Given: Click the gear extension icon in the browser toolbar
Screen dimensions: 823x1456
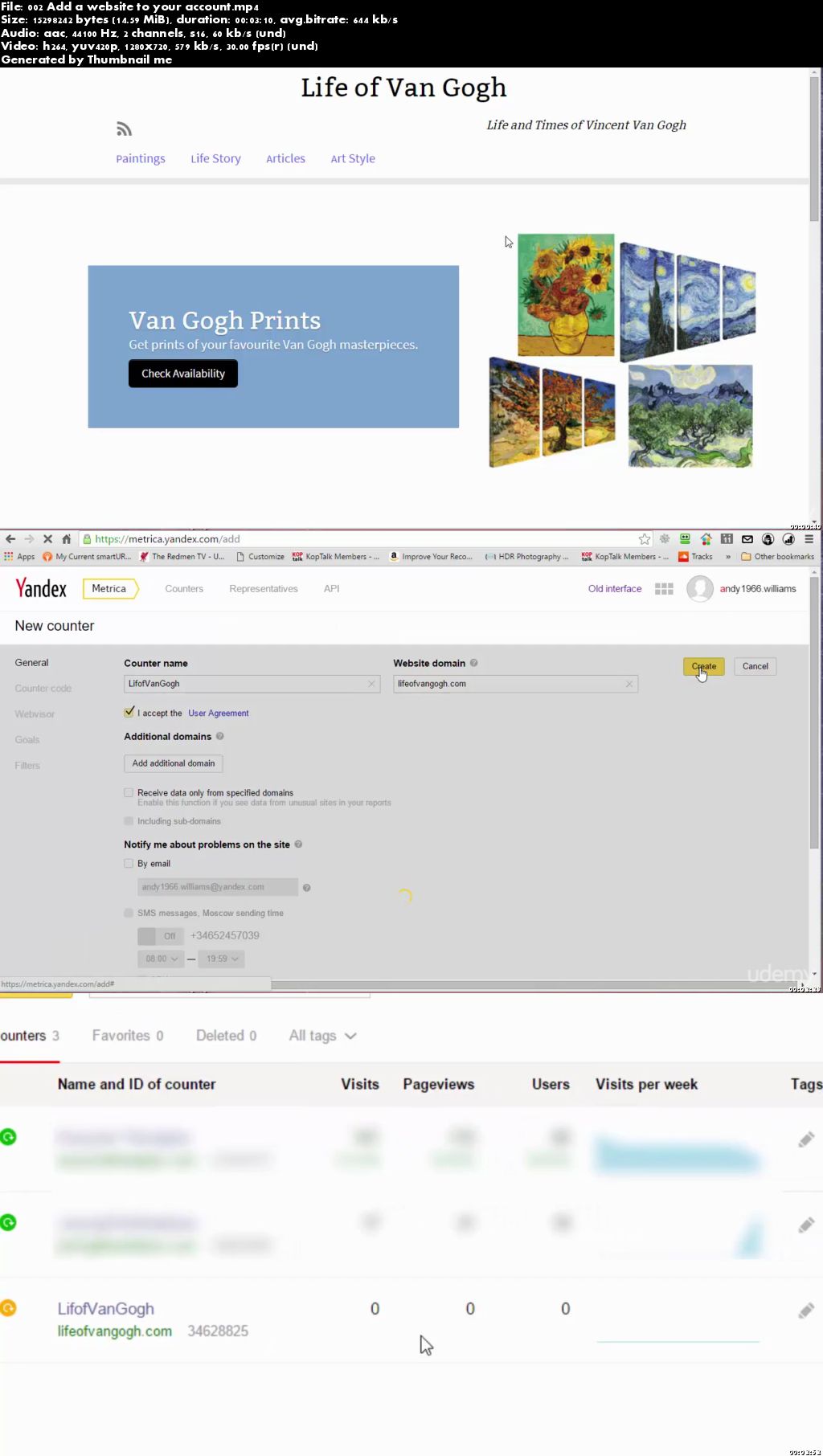Looking at the screenshot, I should coord(665,539).
